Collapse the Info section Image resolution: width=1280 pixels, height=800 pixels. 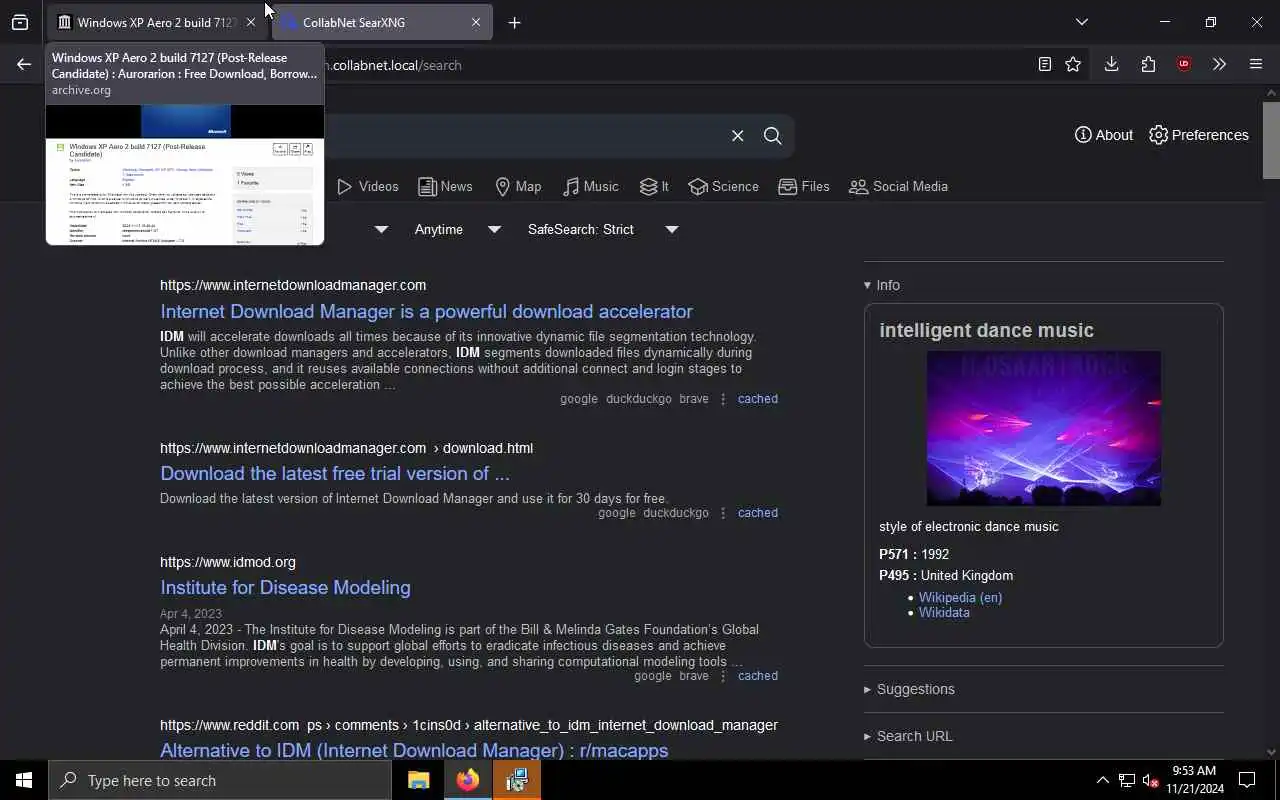coord(882,285)
